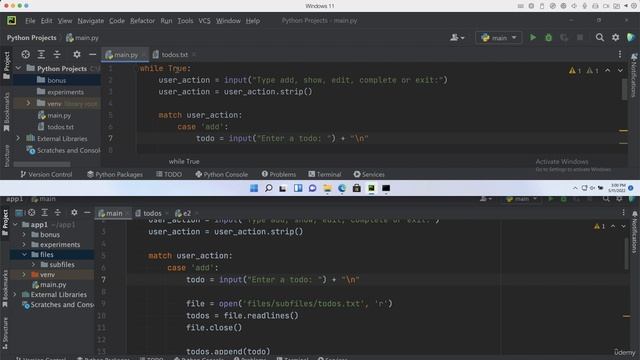Open File Explorer on Windows taskbar
This screenshot has height=360, width=640.
pyautogui.click(x=327, y=188)
